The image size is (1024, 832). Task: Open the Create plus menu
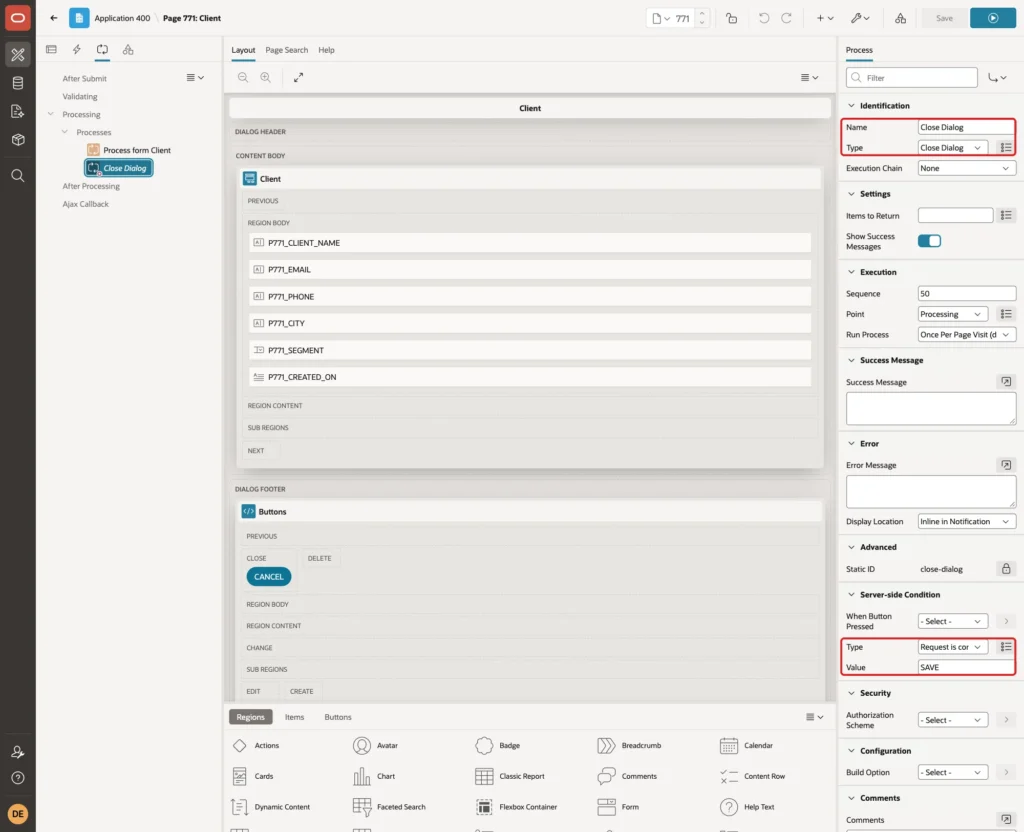point(825,18)
